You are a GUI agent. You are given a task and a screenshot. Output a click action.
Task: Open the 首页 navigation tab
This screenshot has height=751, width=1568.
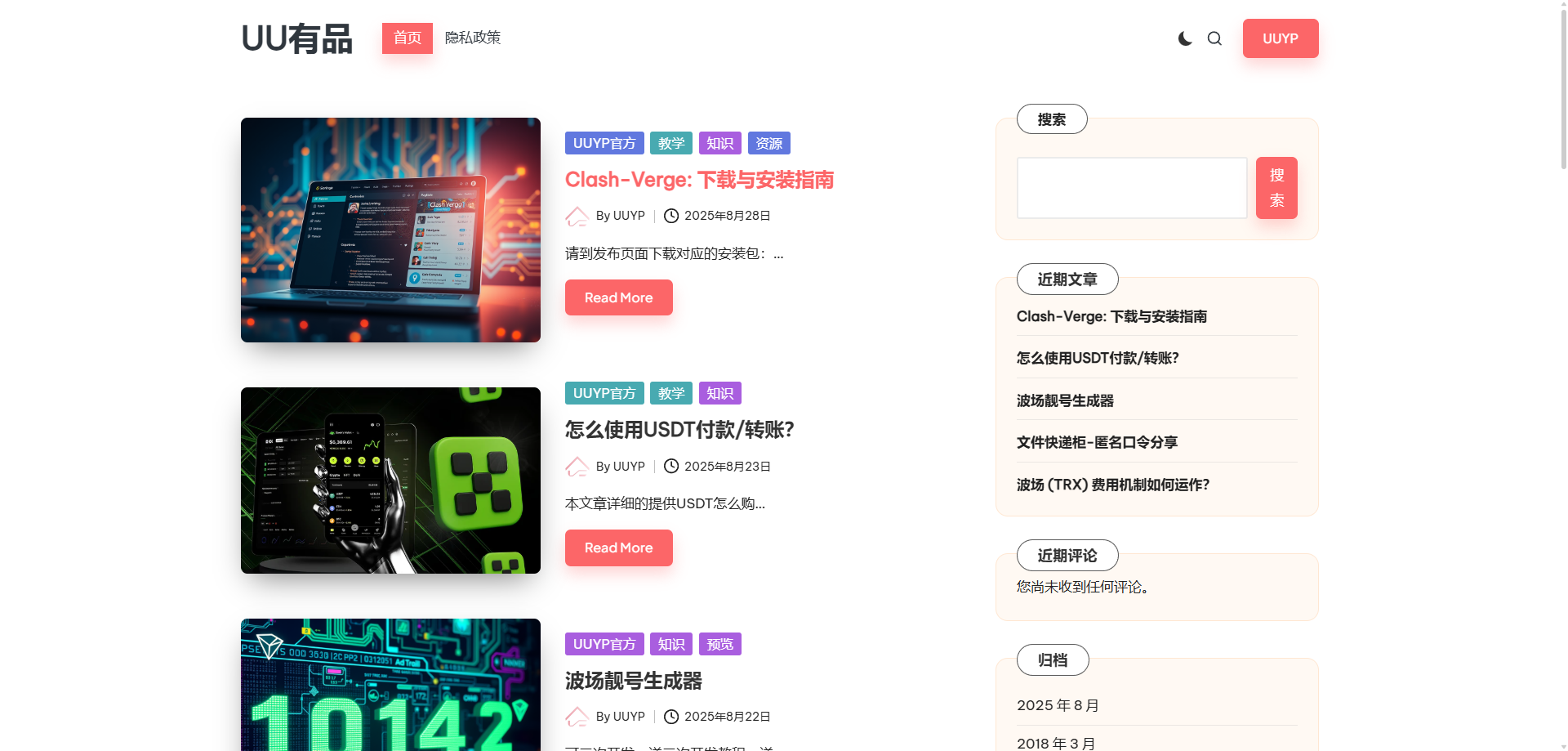tap(407, 38)
